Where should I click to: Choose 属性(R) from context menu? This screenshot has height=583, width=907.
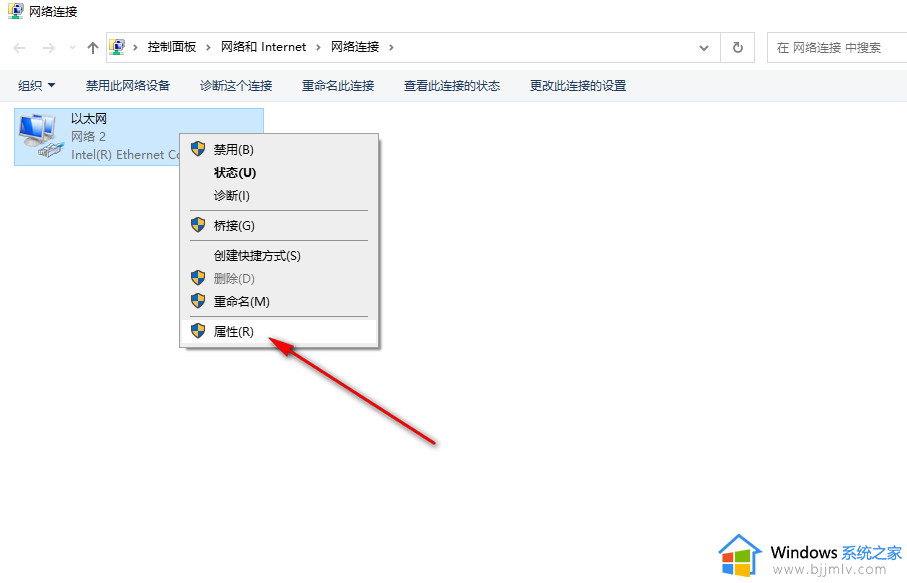(x=279, y=331)
